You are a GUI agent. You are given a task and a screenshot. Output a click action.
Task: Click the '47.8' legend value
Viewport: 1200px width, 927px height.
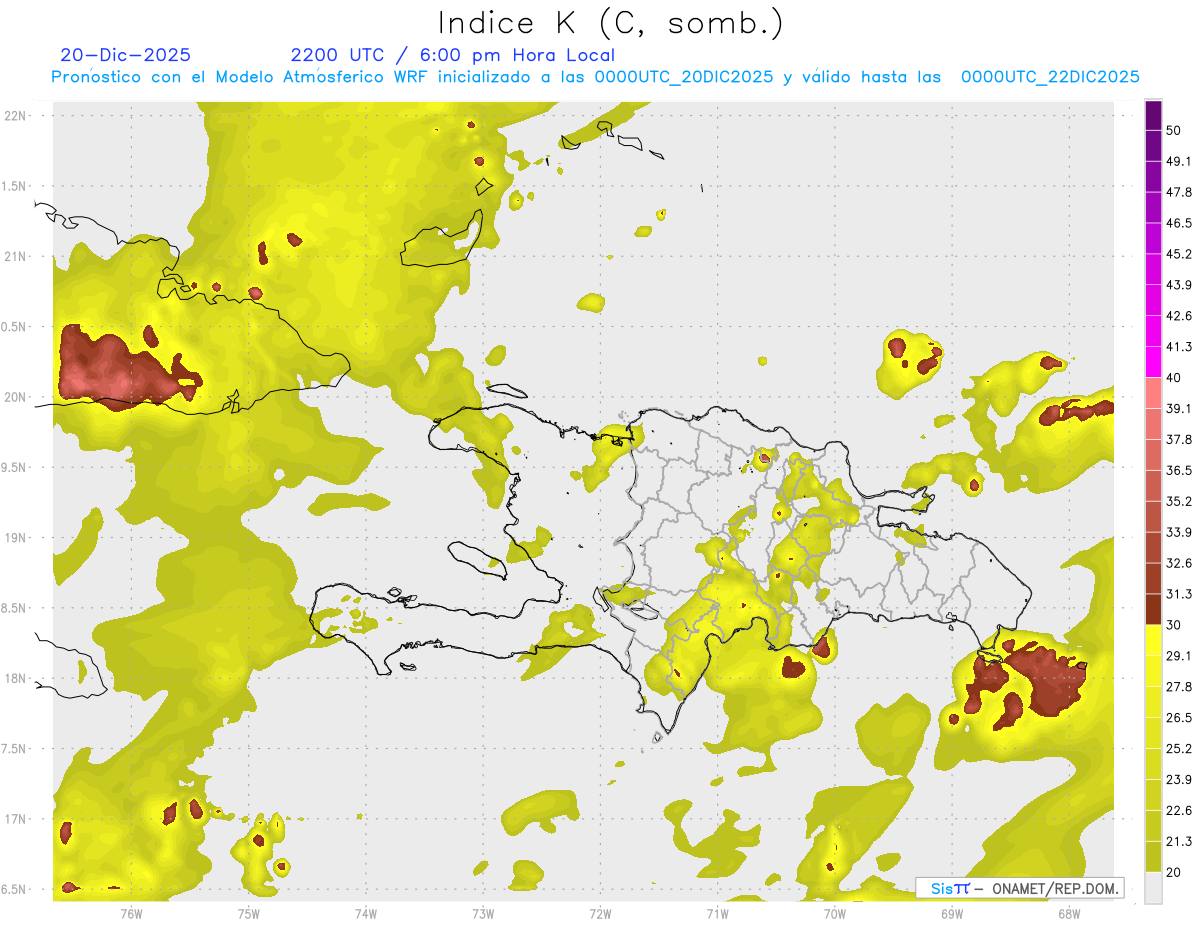pyautogui.click(x=1179, y=192)
